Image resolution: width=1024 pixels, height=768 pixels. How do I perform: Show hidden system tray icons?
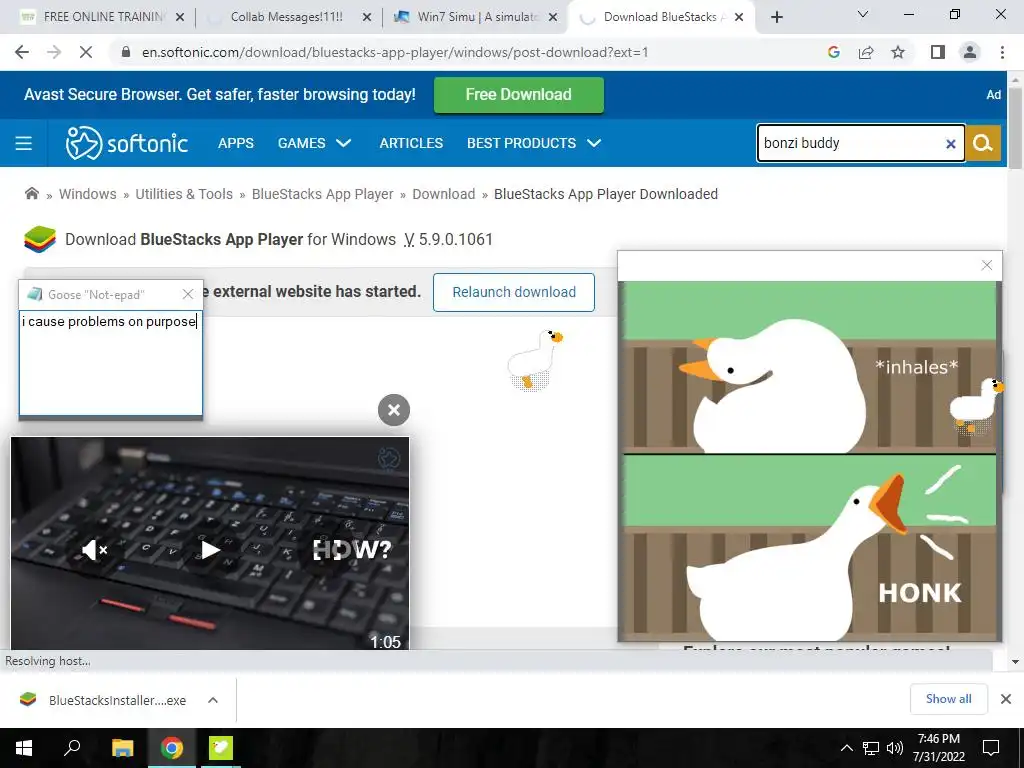pyautogui.click(x=846, y=748)
